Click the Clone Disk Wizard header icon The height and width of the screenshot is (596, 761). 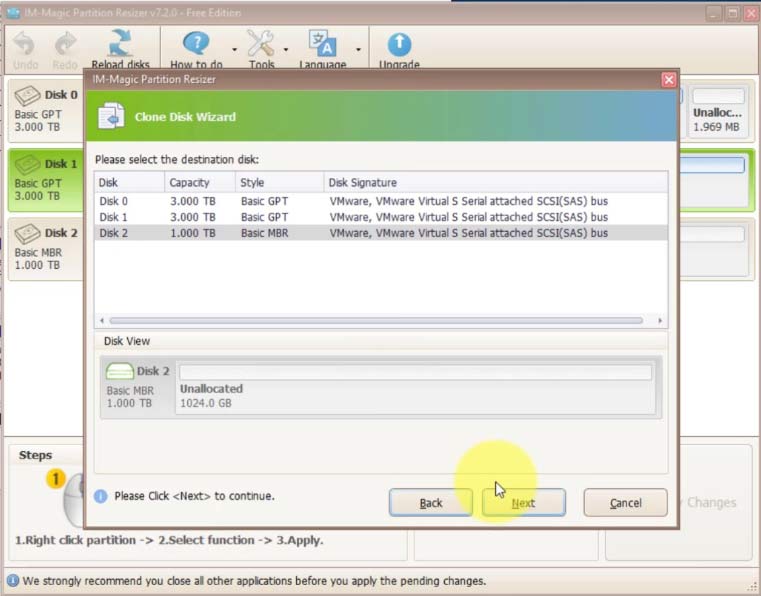pyautogui.click(x=111, y=116)
